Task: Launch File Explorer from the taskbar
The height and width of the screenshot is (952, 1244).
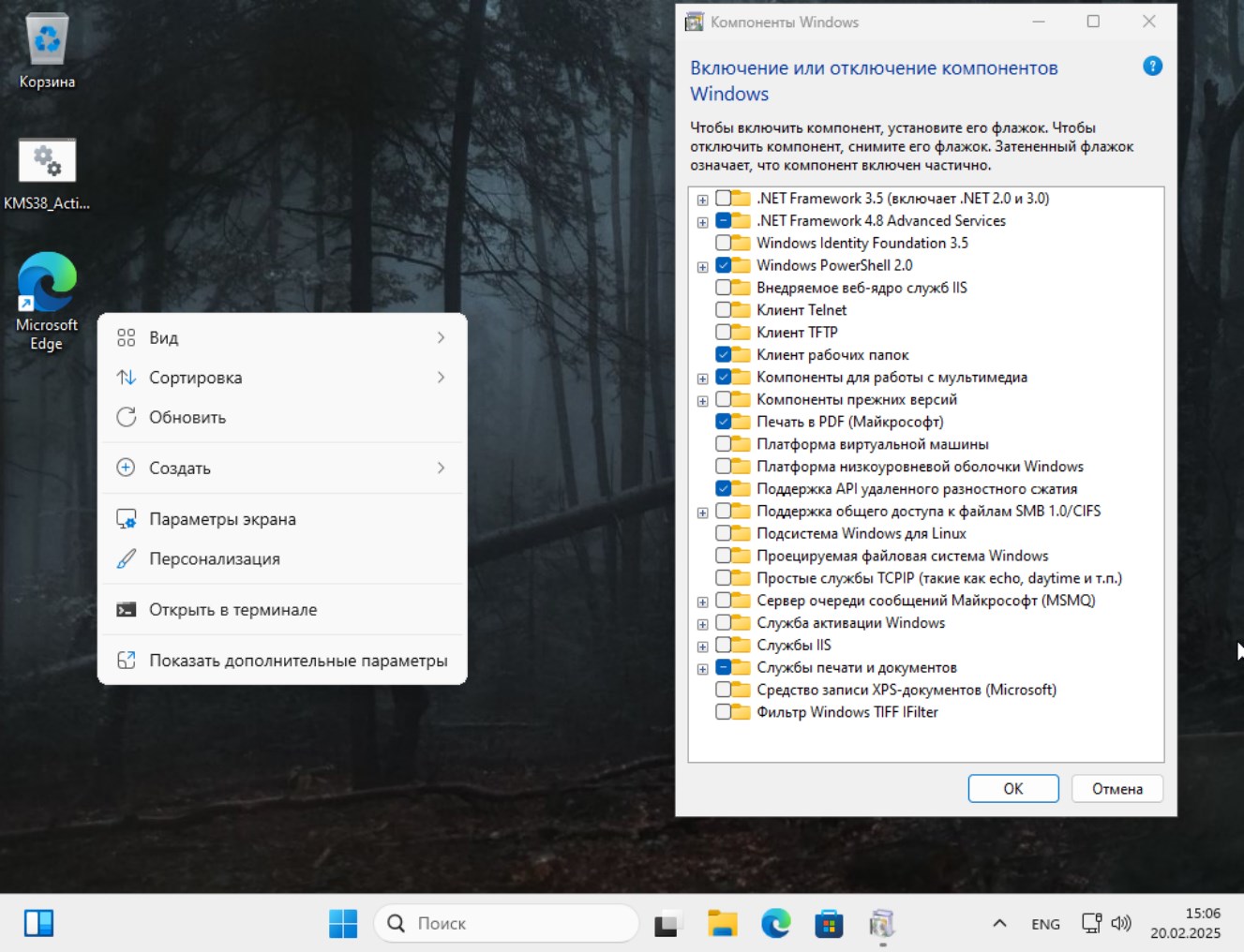Action: pyautogui.click(x=722, y=924)
